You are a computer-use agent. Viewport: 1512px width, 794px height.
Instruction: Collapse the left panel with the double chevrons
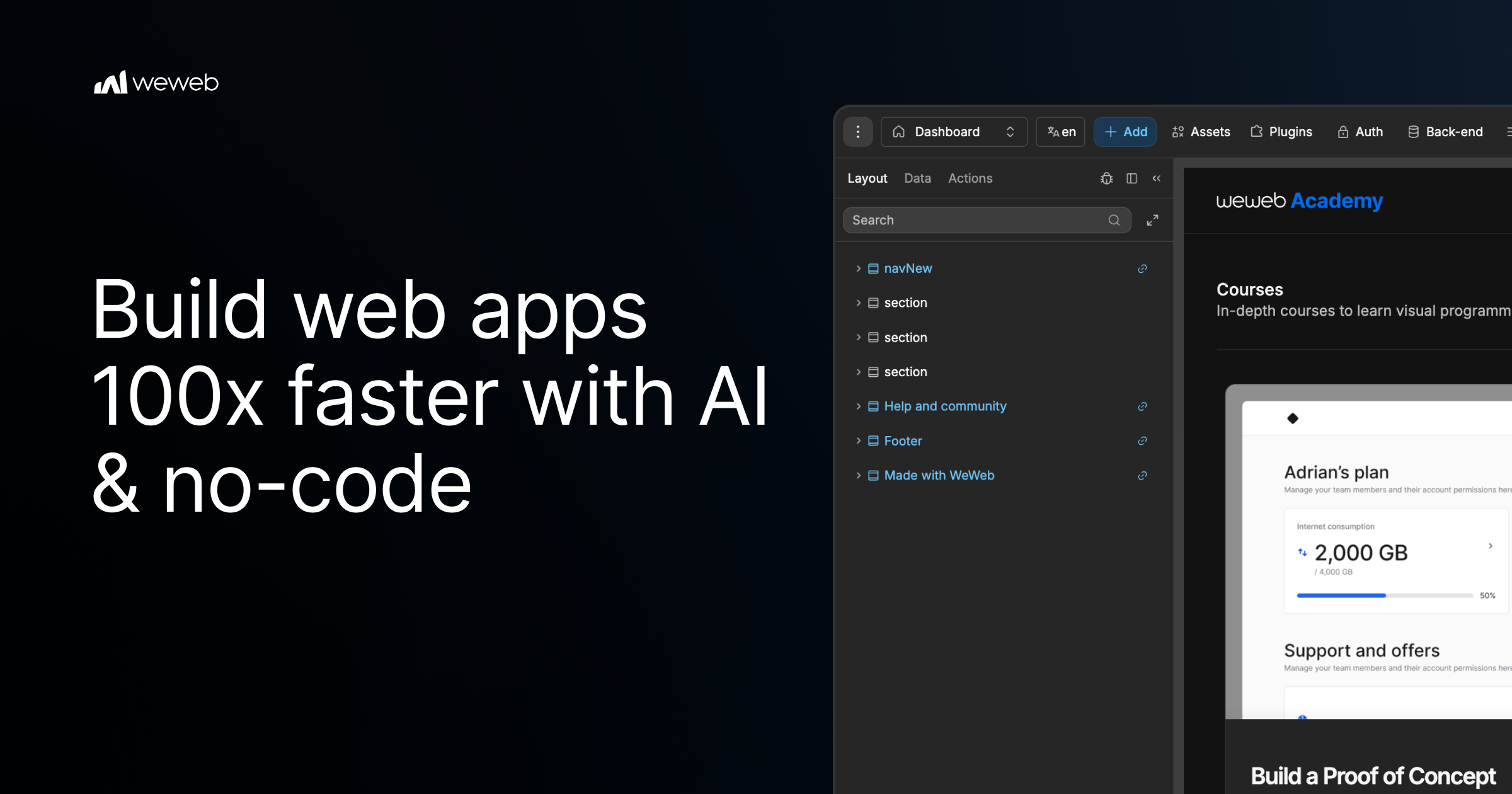coord(1156,178)
